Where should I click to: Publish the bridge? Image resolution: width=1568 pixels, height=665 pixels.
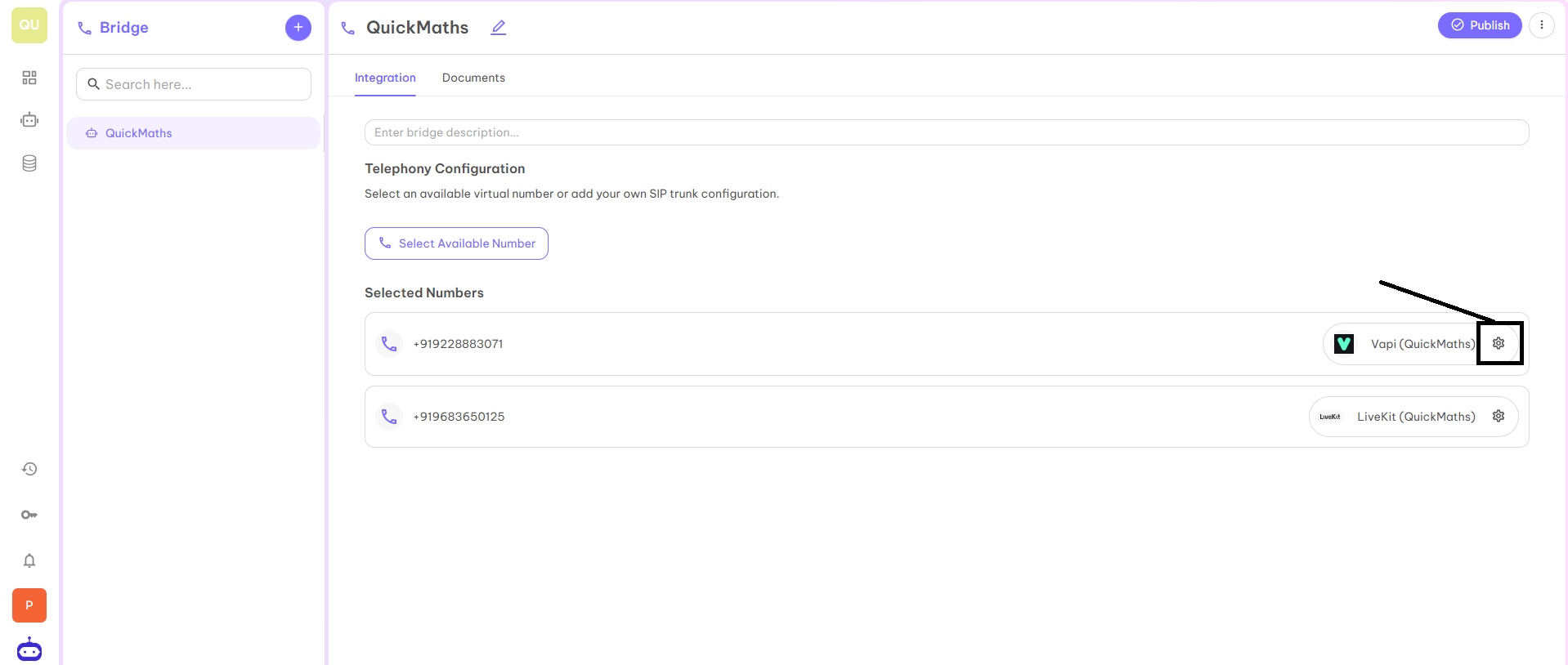(1480, 25)
